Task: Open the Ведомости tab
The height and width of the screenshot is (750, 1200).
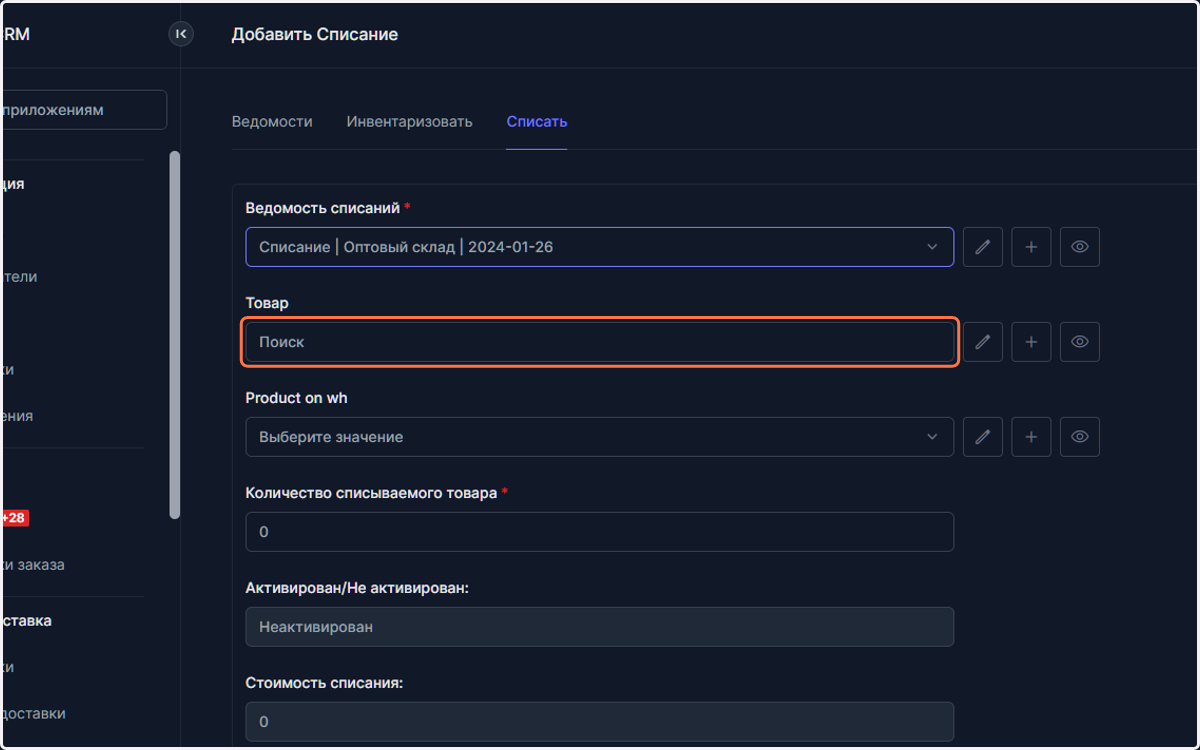Action: click(272, 122)
